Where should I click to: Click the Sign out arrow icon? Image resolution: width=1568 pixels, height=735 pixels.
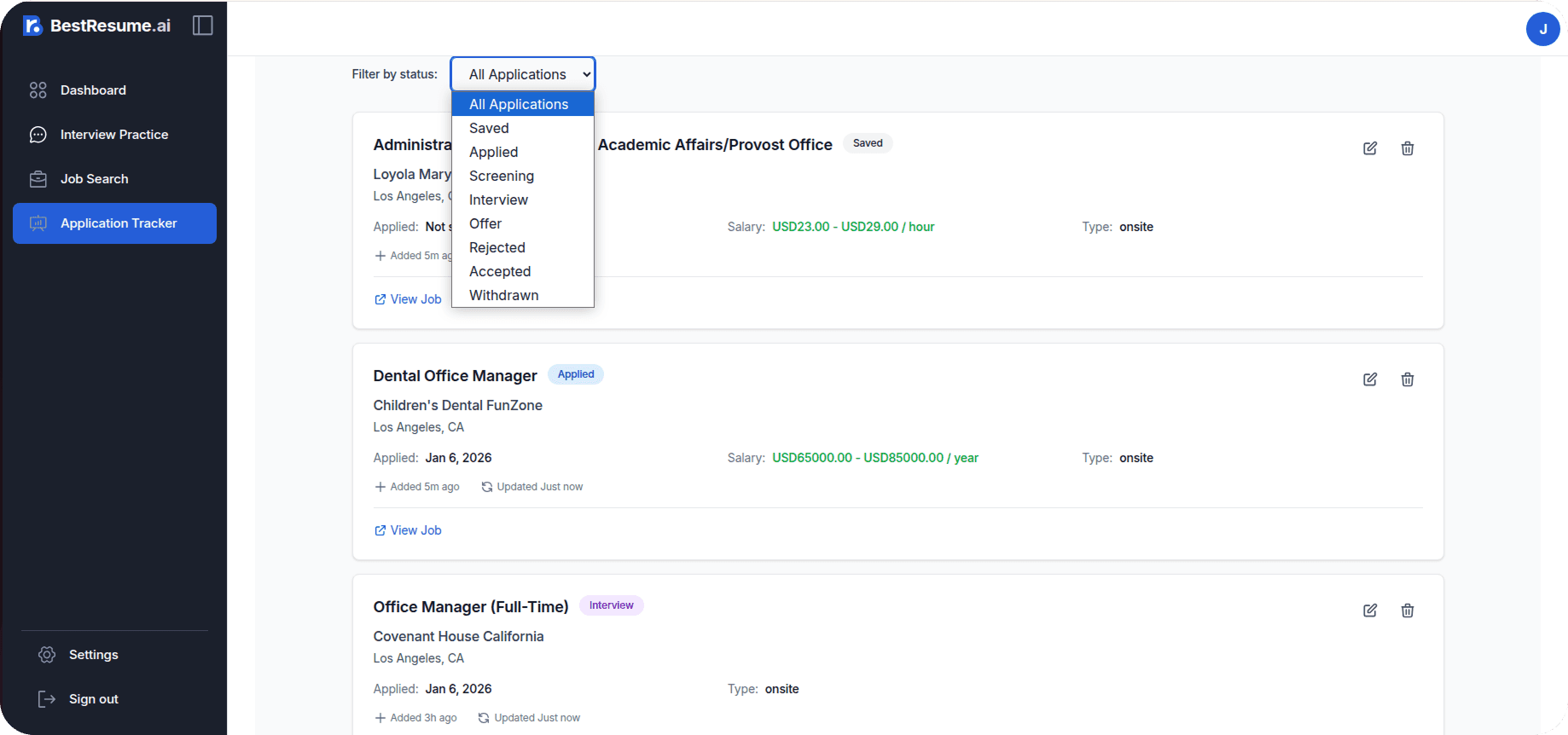47,699
